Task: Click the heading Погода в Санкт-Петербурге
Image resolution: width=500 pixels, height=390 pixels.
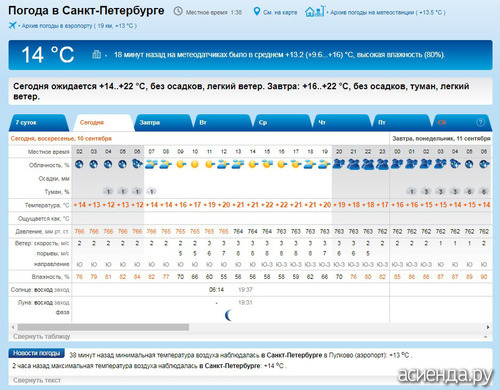Action: [86, 11]
